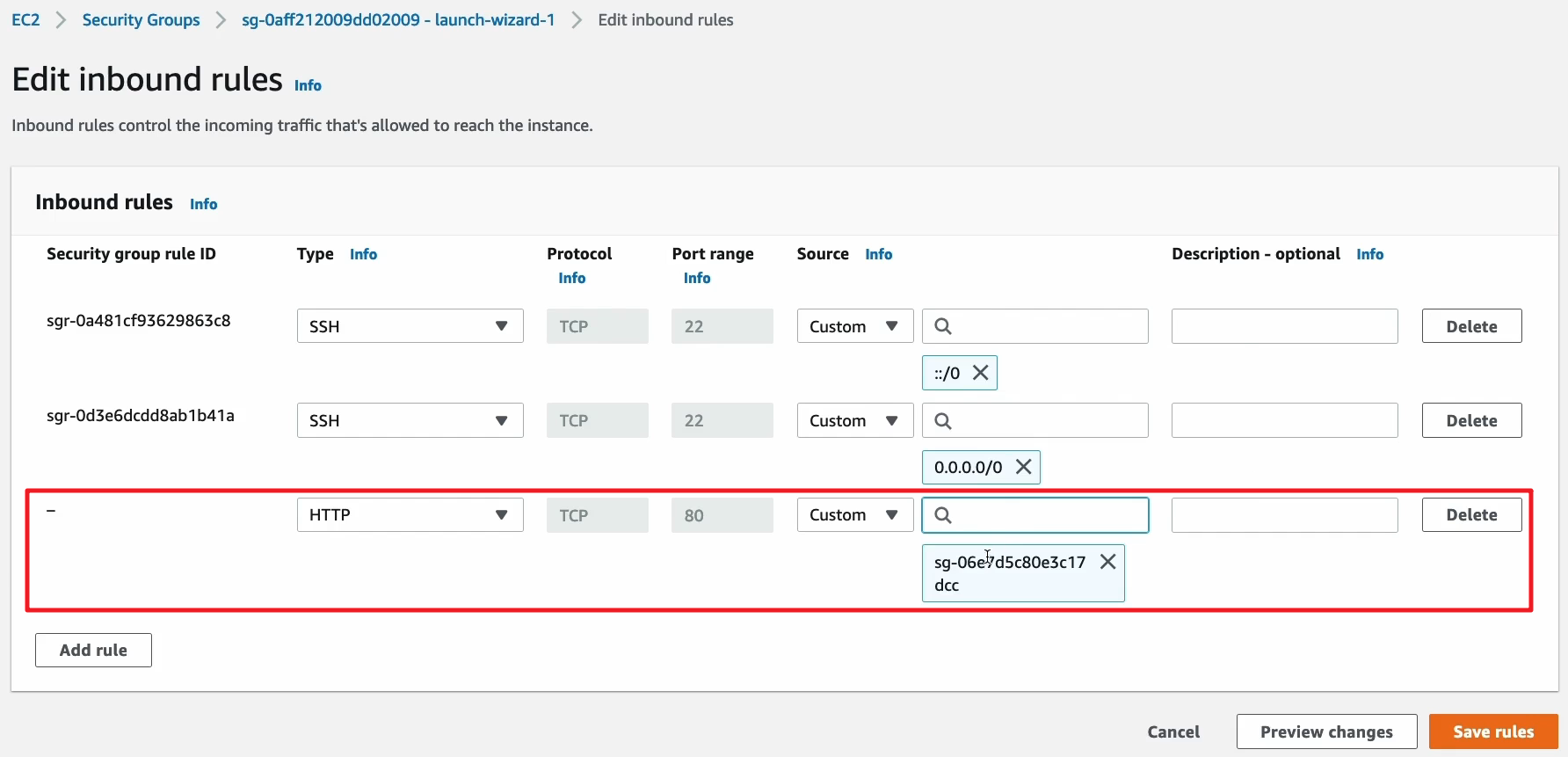Cancel editing inbound rules
The image size is (1568, 757).
point(1173,732)
